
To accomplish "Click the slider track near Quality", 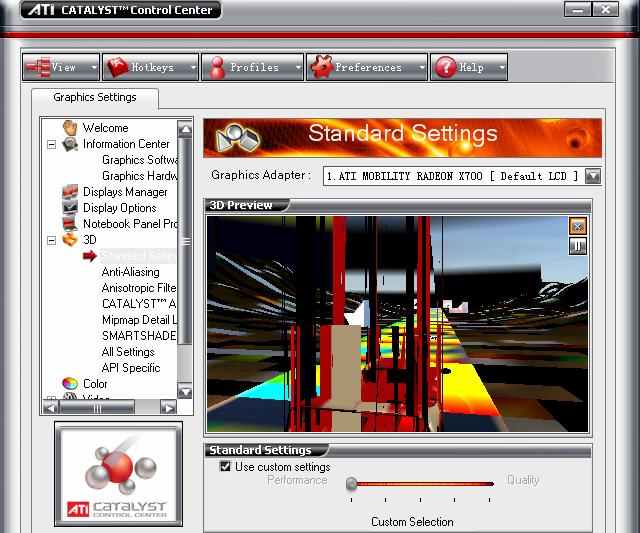I will [x=488, y=484].
